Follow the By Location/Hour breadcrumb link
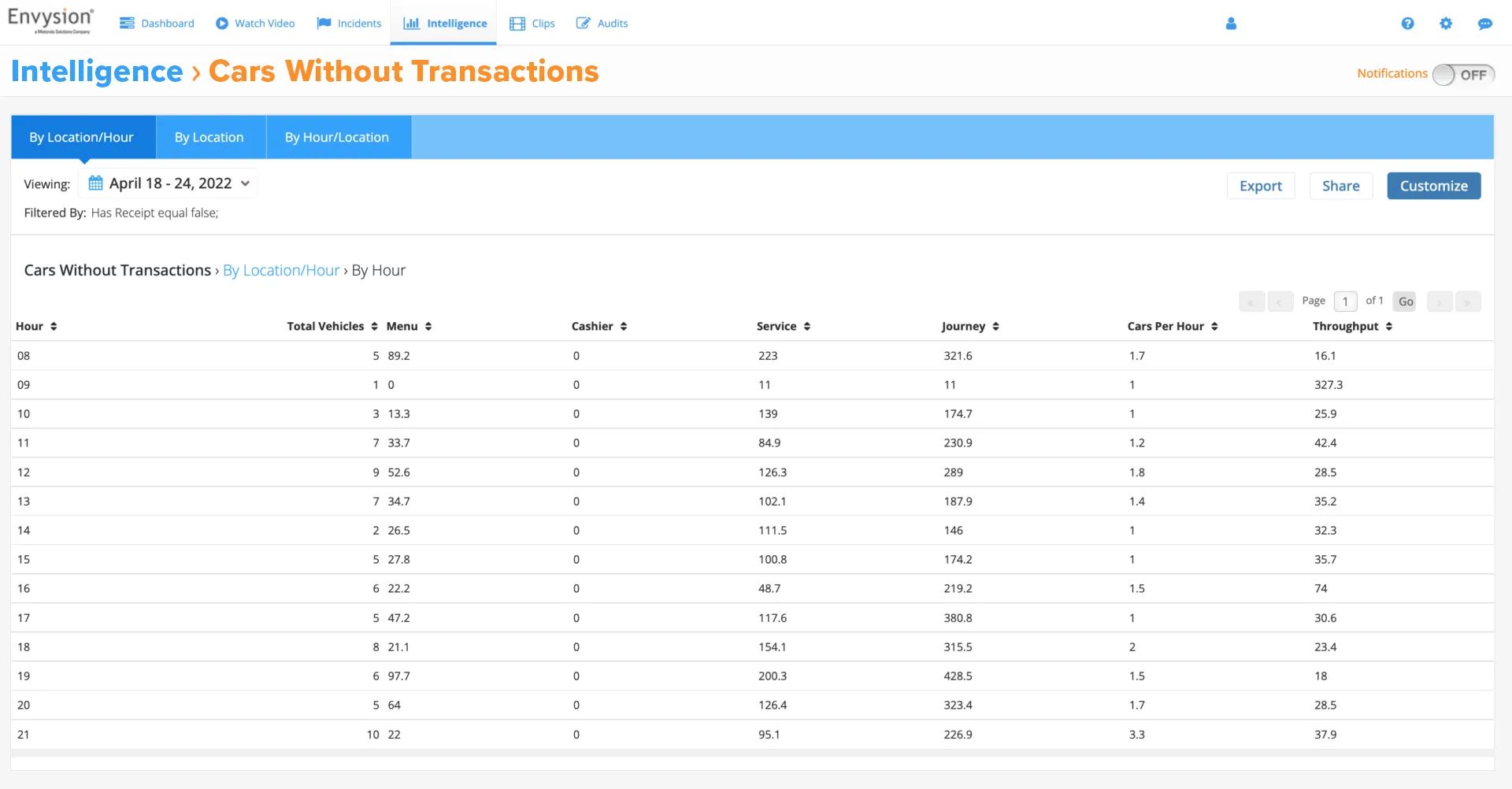Viewport: 1512px width, 789px height. [281, 270]
